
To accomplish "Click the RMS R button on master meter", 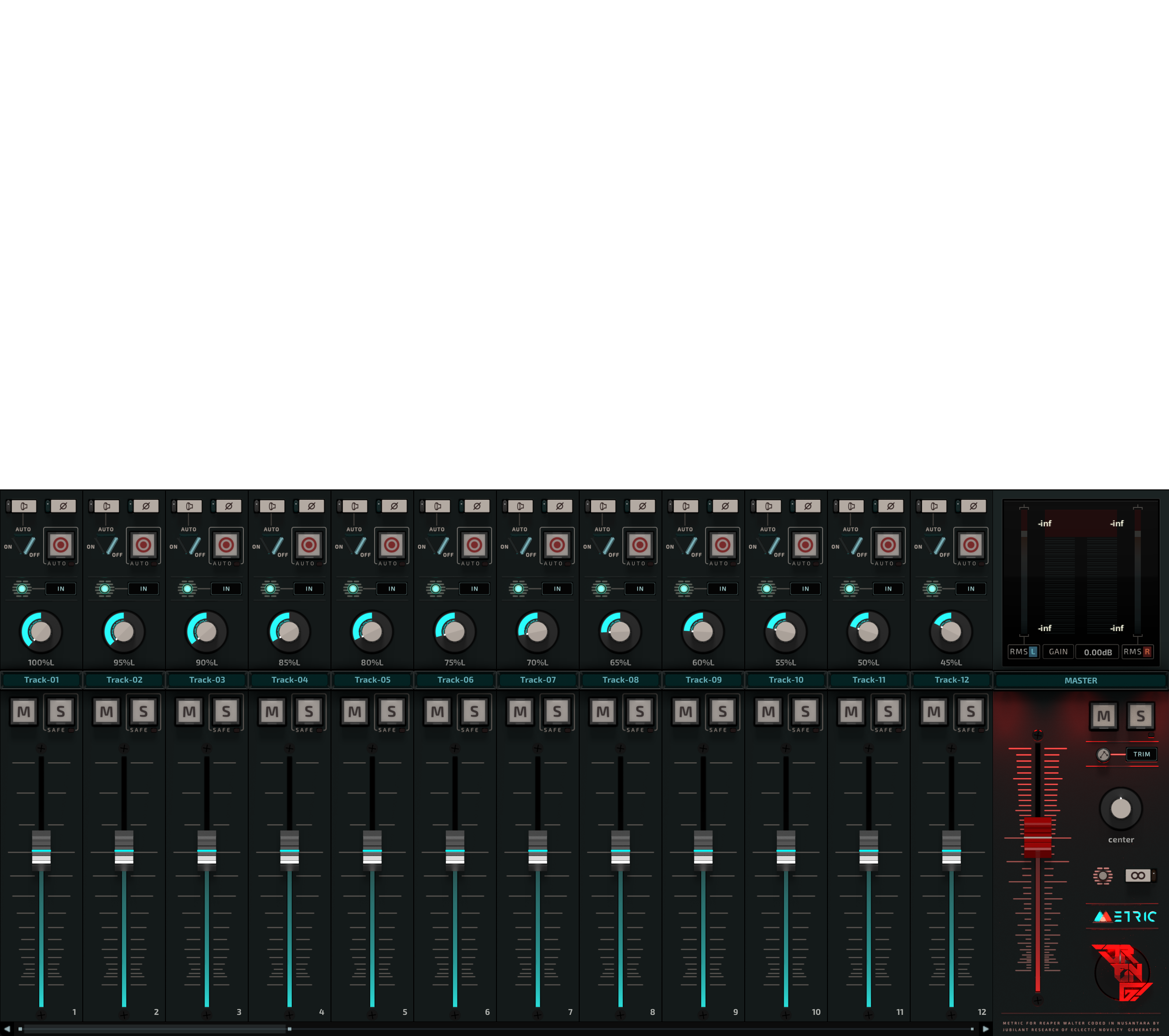I will point(1138,652).
